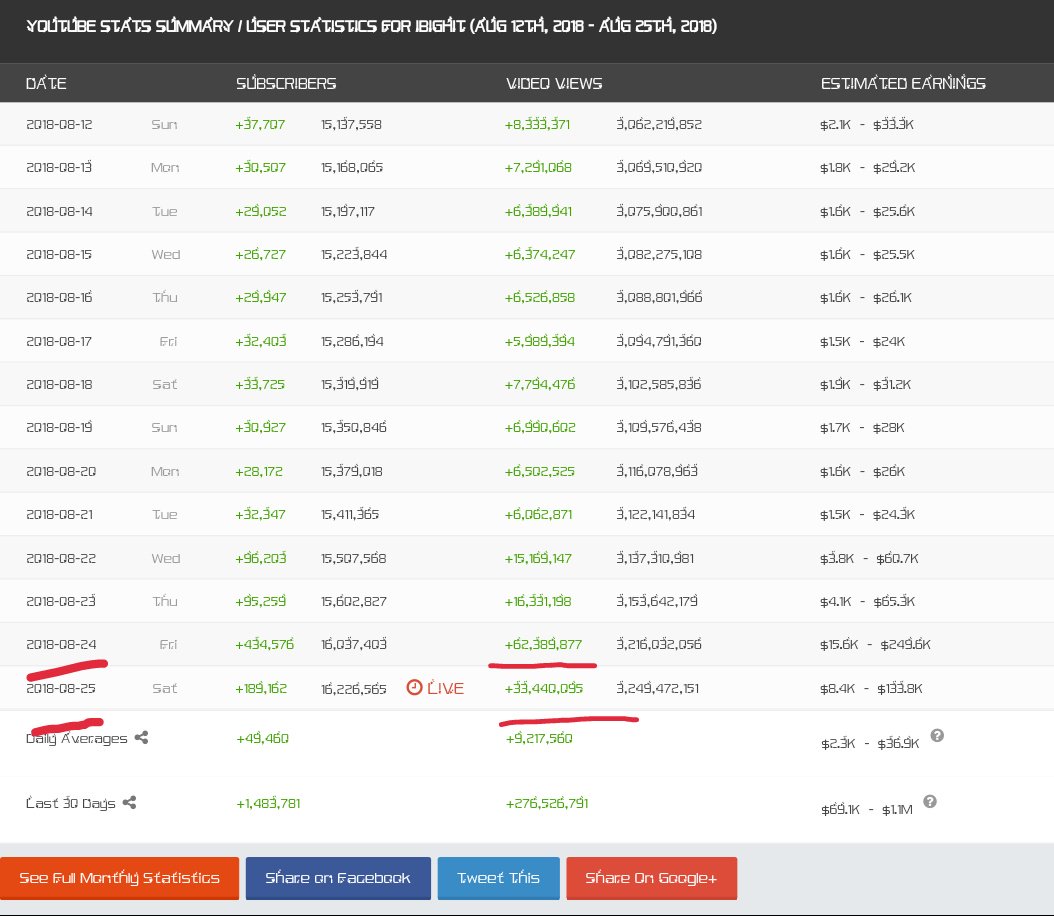Click Share On Google+ button
Viewport: 1054px width, 916px height.
coord(651,878)
